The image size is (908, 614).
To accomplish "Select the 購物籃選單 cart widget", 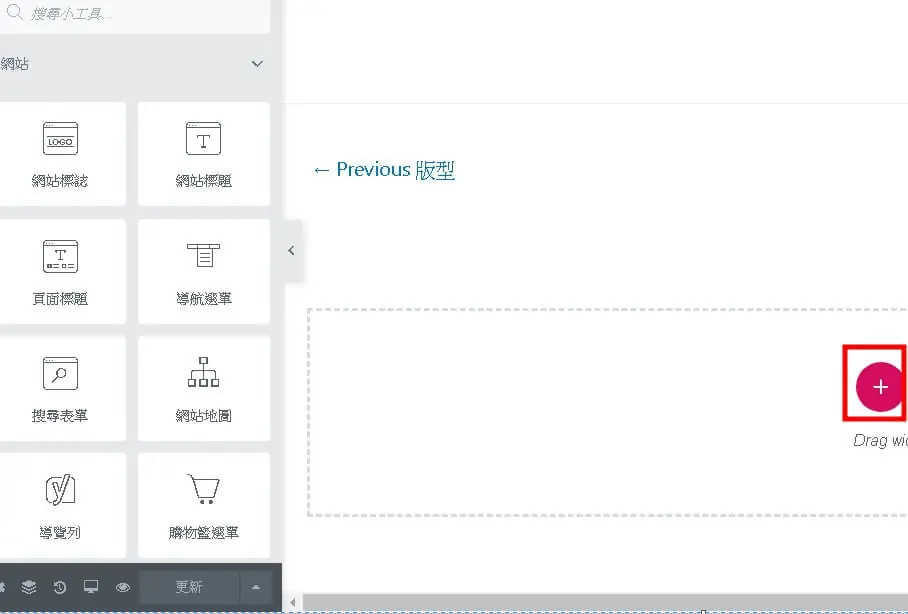I will point(204,506).
